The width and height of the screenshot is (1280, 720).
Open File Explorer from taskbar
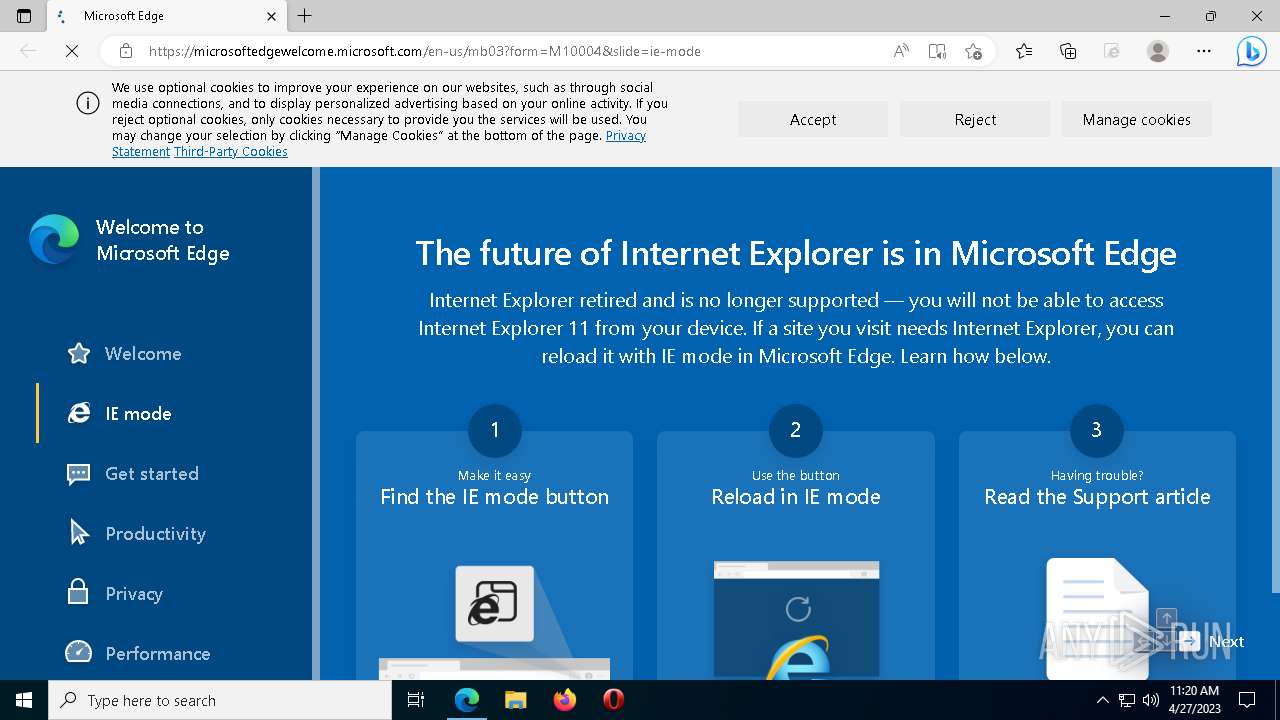(x=515, y=700)
